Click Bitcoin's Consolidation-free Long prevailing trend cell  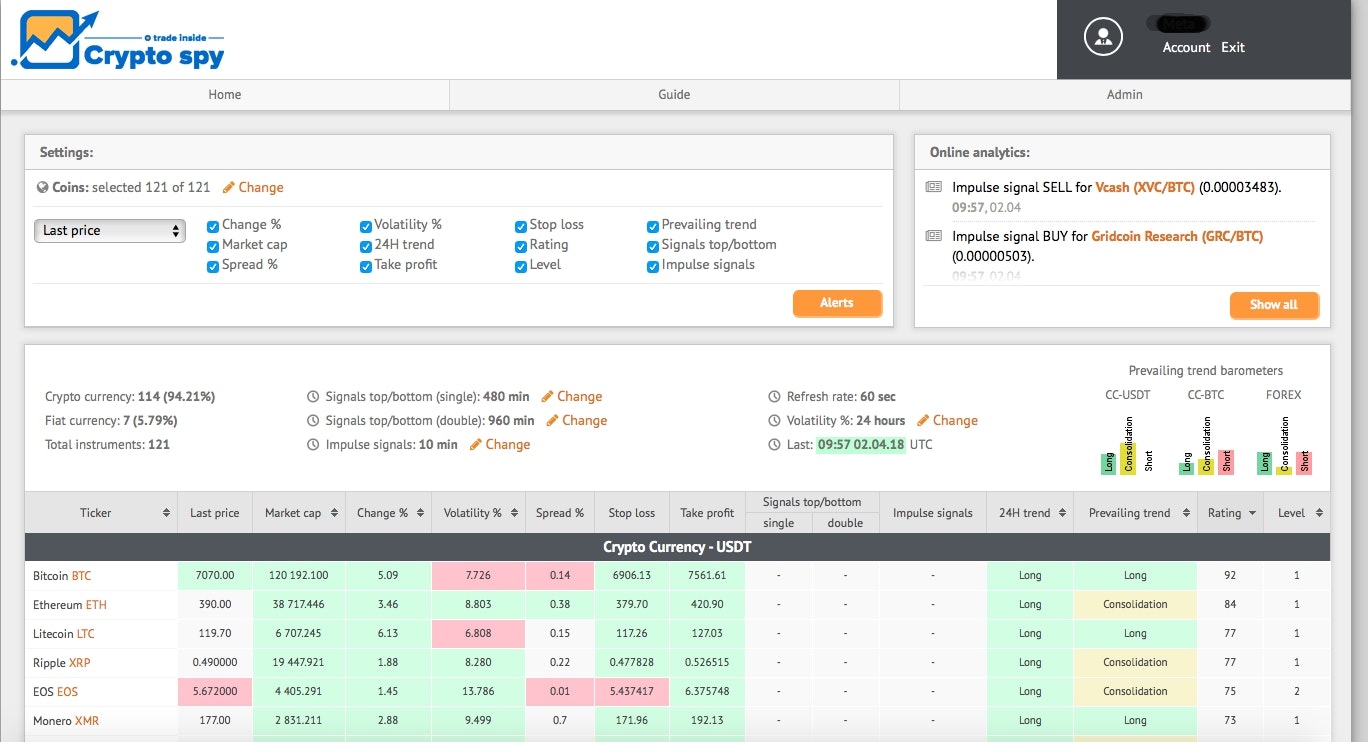click(x=1135, y=575)
